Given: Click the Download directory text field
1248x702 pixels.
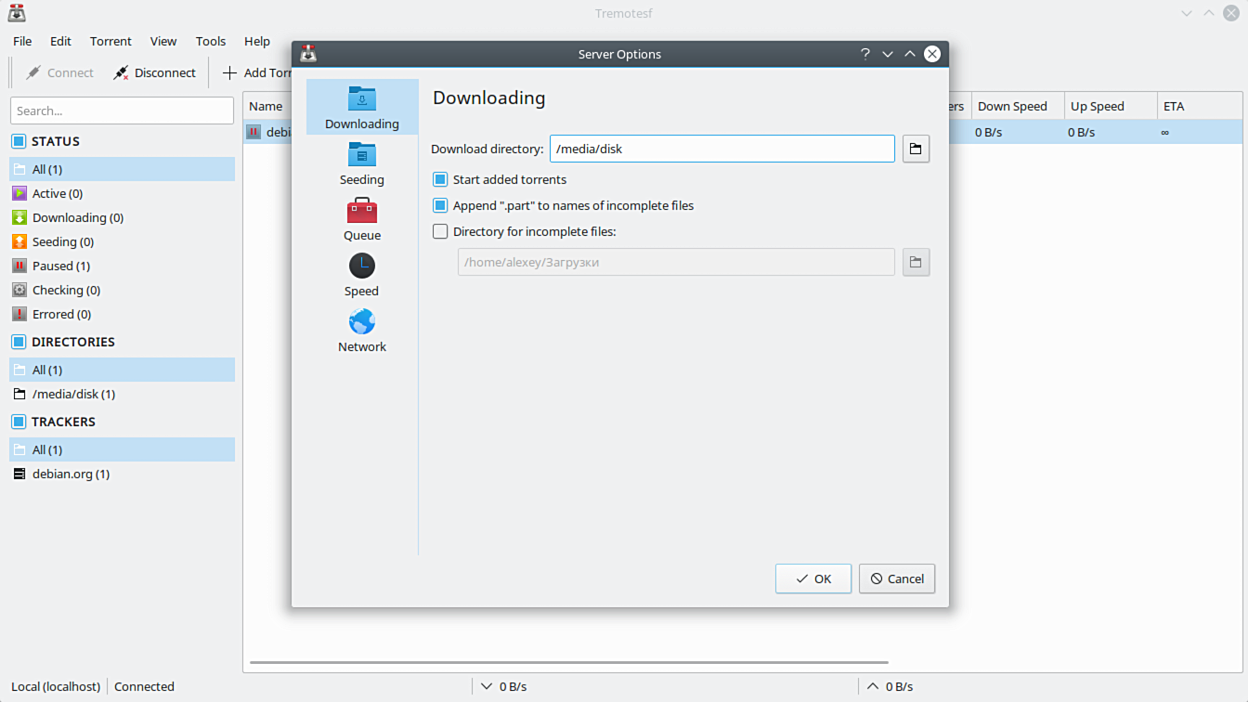Looking at the screenshot, I should pos(721,149).
